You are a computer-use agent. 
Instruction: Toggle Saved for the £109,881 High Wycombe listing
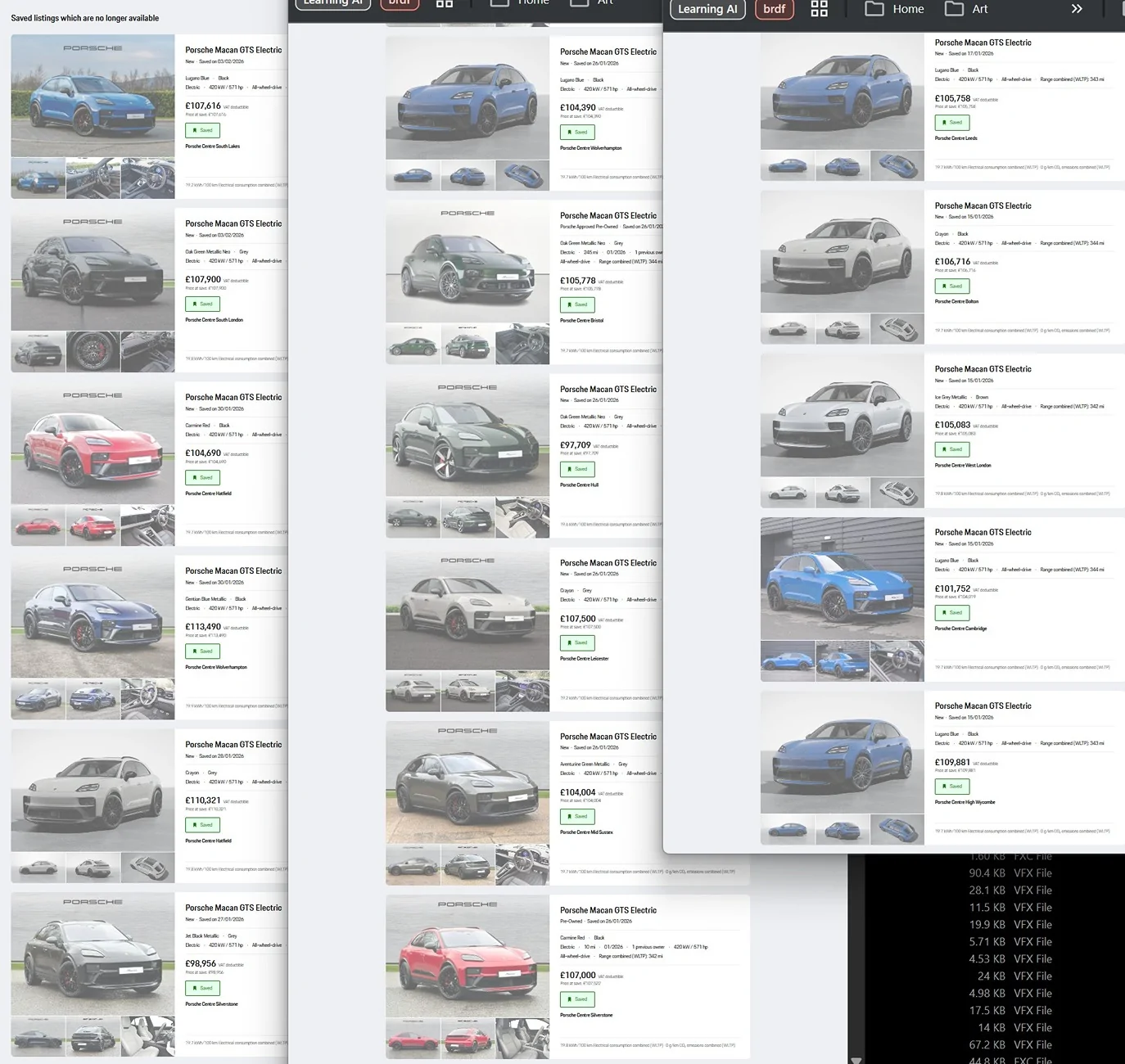pos(952,787)
